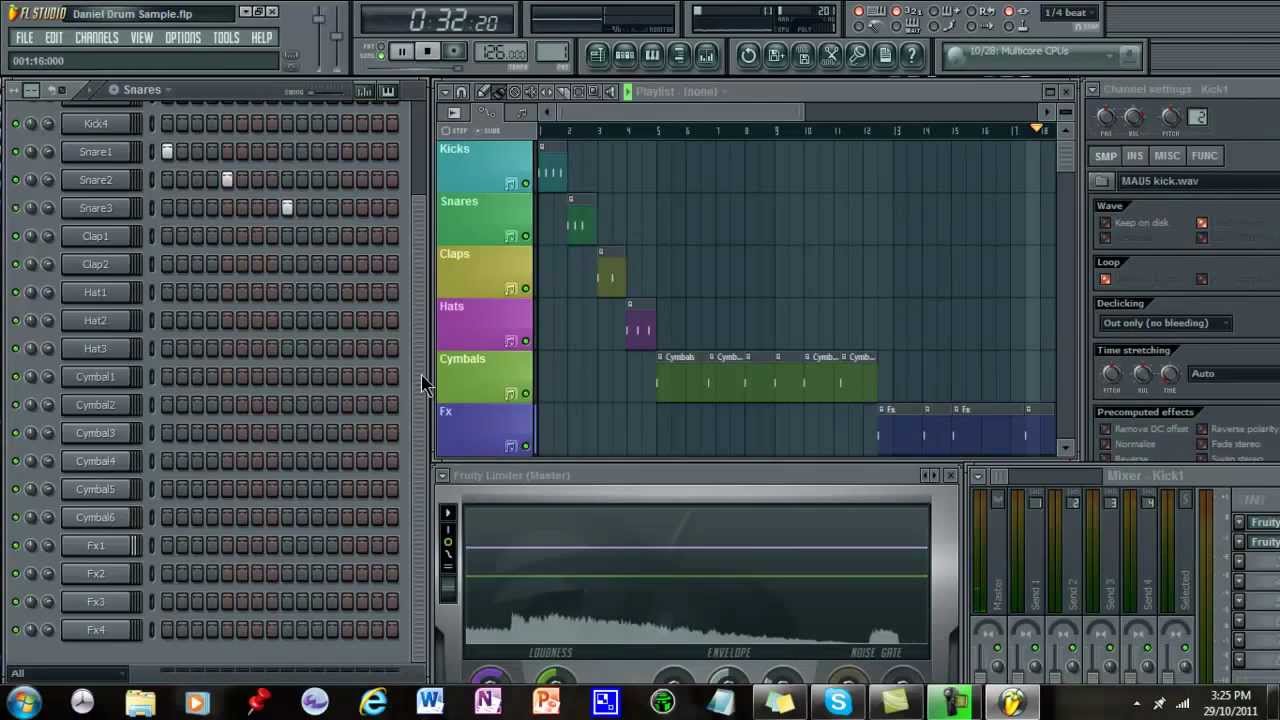Select the paint brush tool in playlist
The height and width of the screenshot is (720, 1280).
coord(499,91)
